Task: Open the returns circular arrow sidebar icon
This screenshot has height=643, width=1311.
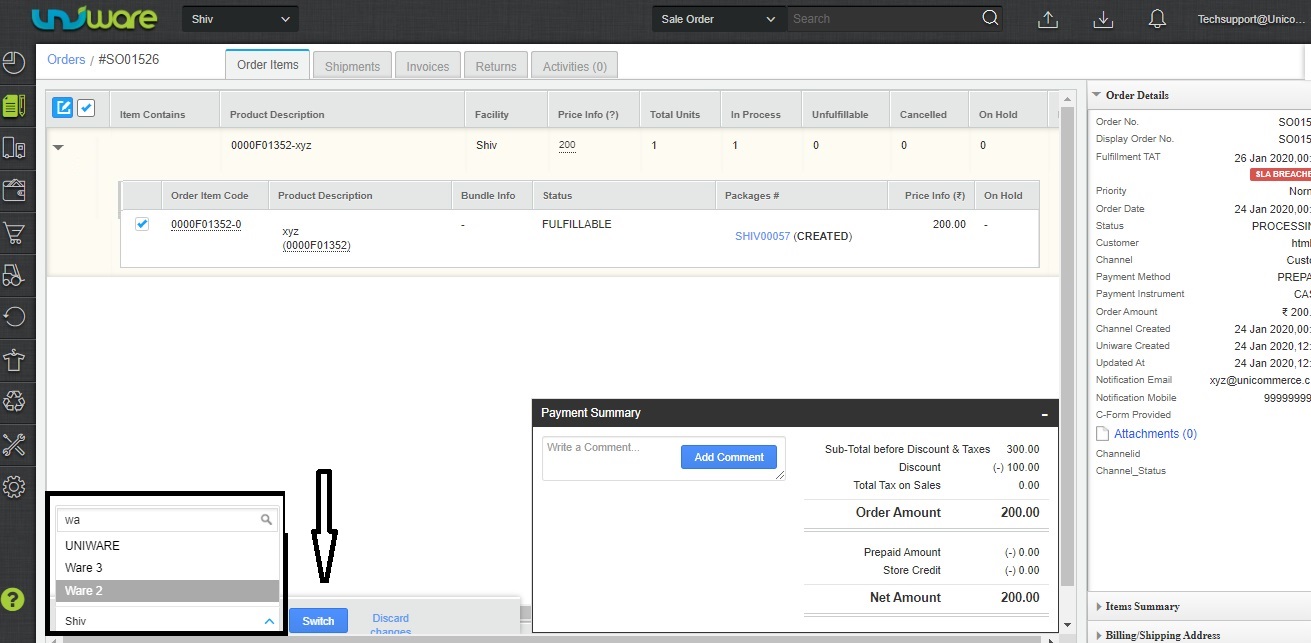Action: pos(14,317)
